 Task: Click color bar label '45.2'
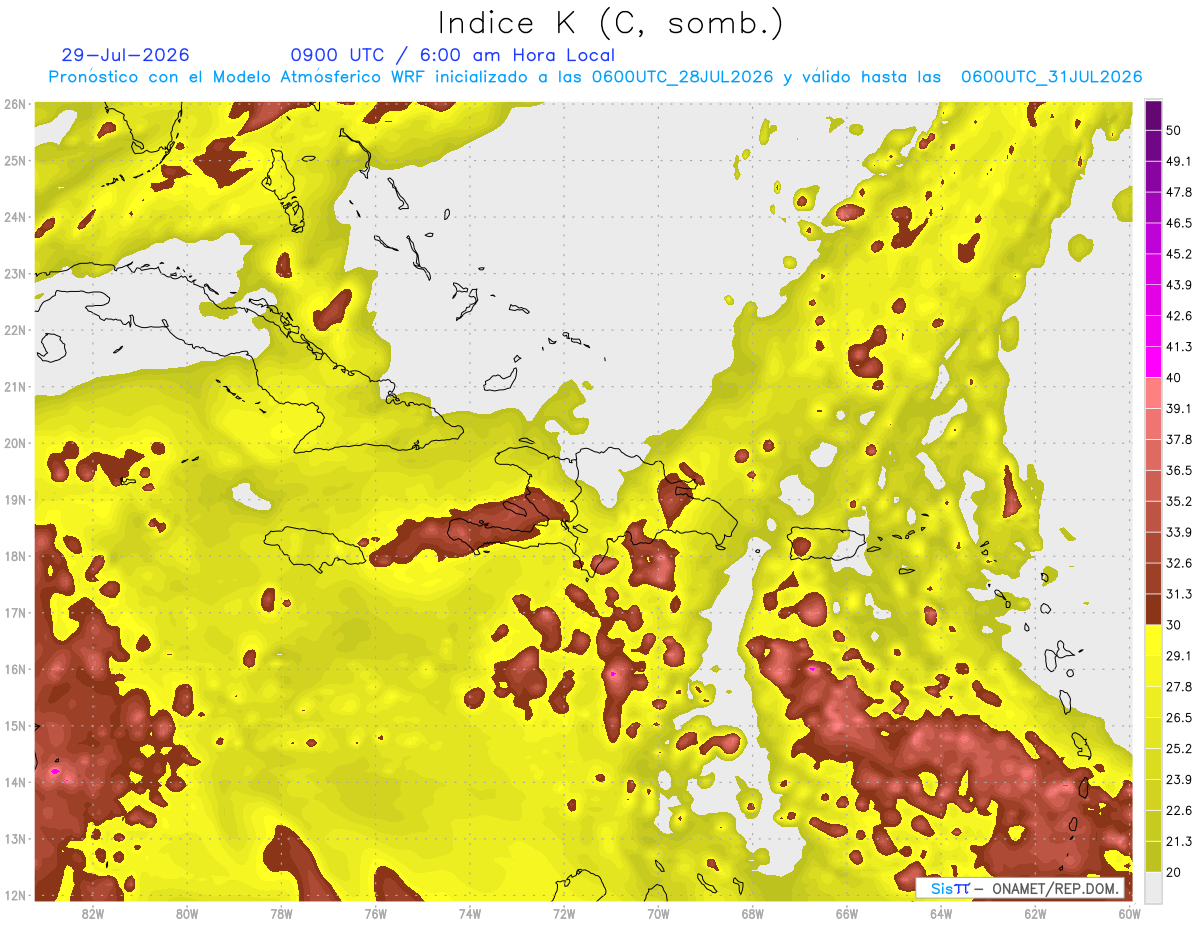pos(1178,254)
